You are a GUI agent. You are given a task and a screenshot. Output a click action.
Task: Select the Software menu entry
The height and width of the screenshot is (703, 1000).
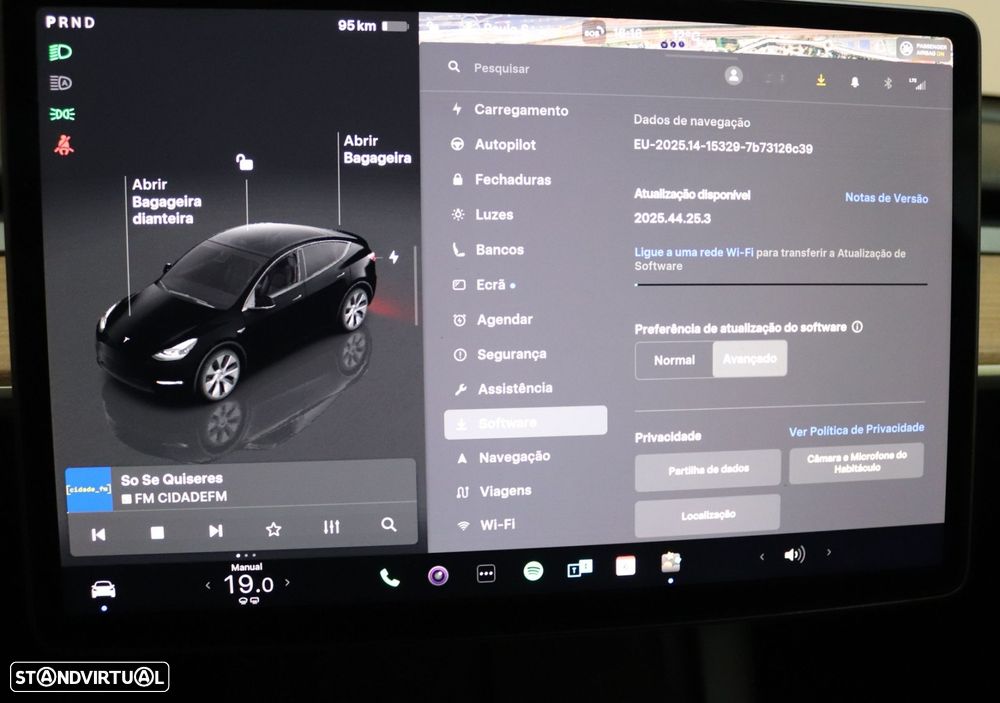(526, 422)
